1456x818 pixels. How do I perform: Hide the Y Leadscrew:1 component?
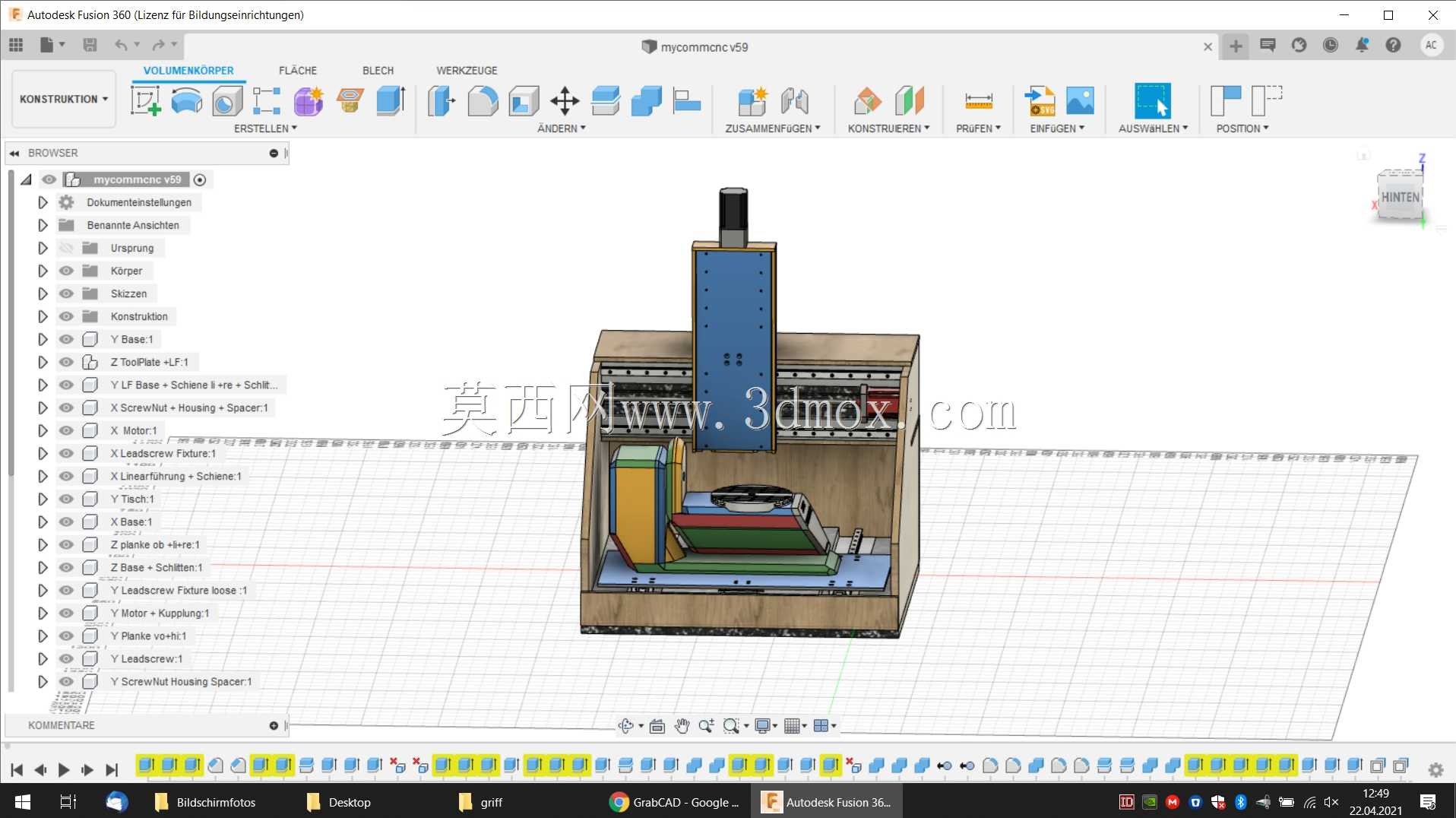coord(67,658)
